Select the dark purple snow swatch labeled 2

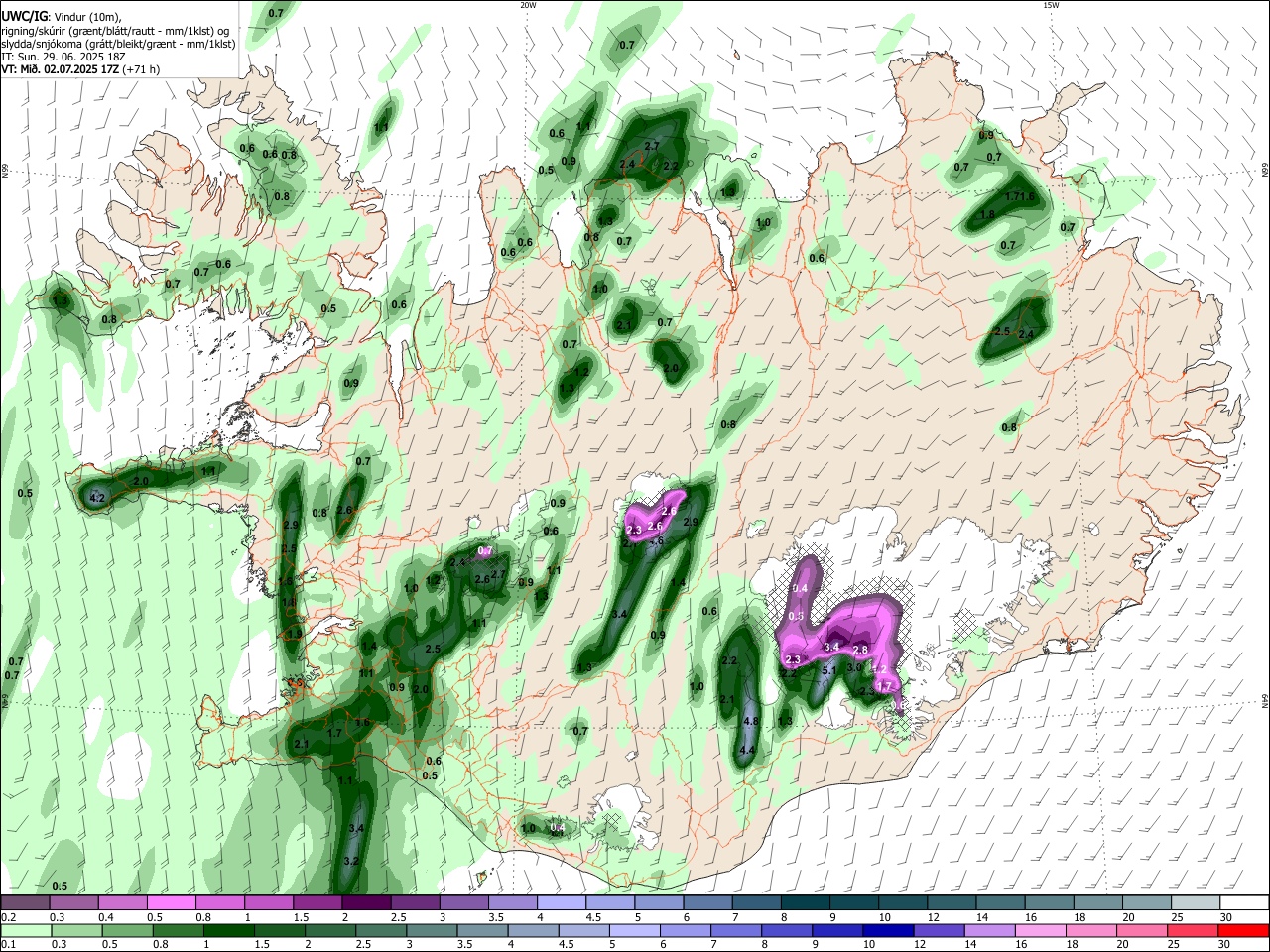click(365, 903)
